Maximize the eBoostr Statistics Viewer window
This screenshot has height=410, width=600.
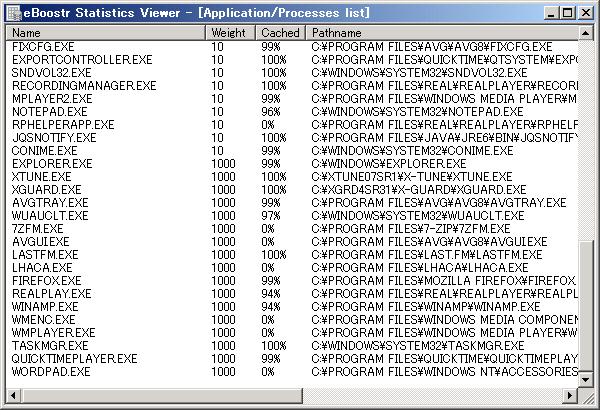pos(568,13)
